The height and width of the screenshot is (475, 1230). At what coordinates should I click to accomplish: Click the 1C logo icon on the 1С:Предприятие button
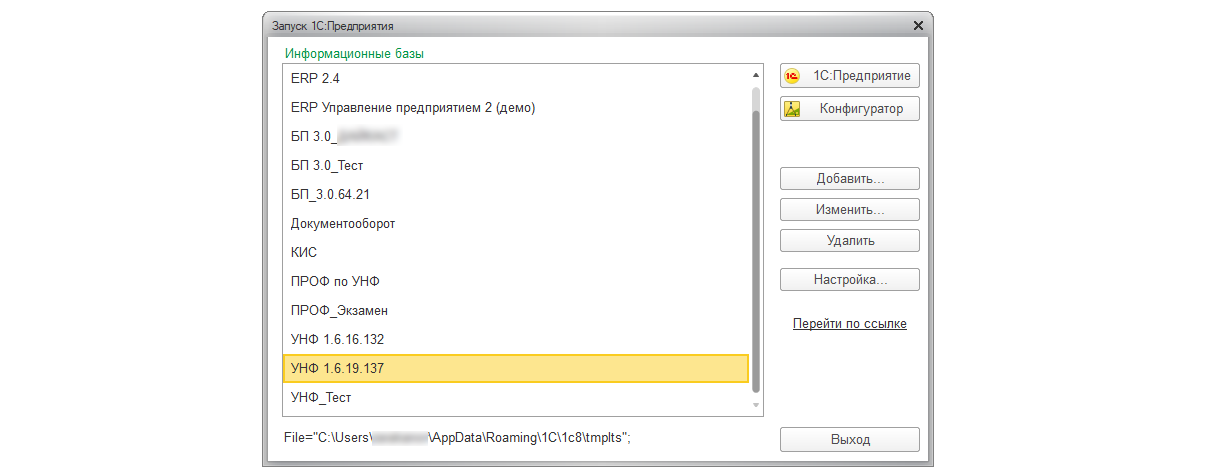pyautogui.click(x=793, y=76)
